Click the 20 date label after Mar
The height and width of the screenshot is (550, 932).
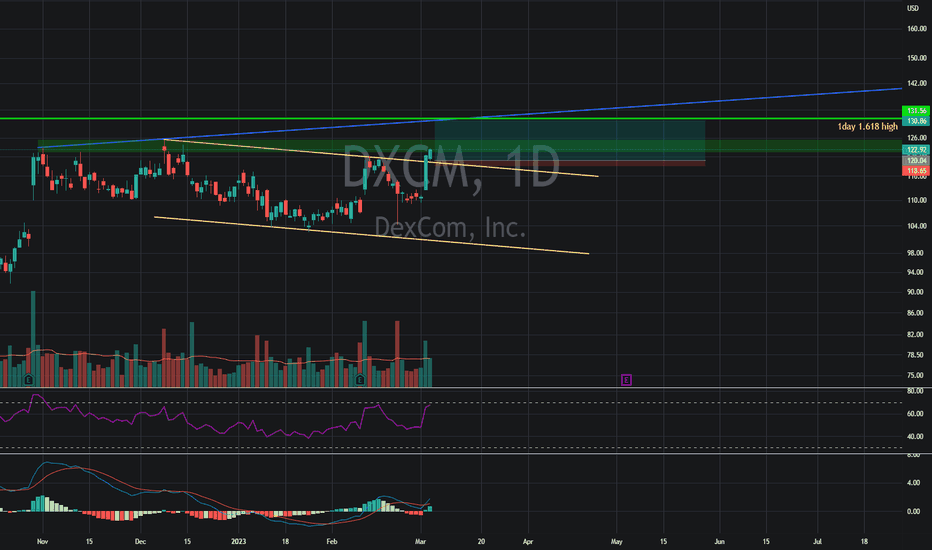point(481,542)
